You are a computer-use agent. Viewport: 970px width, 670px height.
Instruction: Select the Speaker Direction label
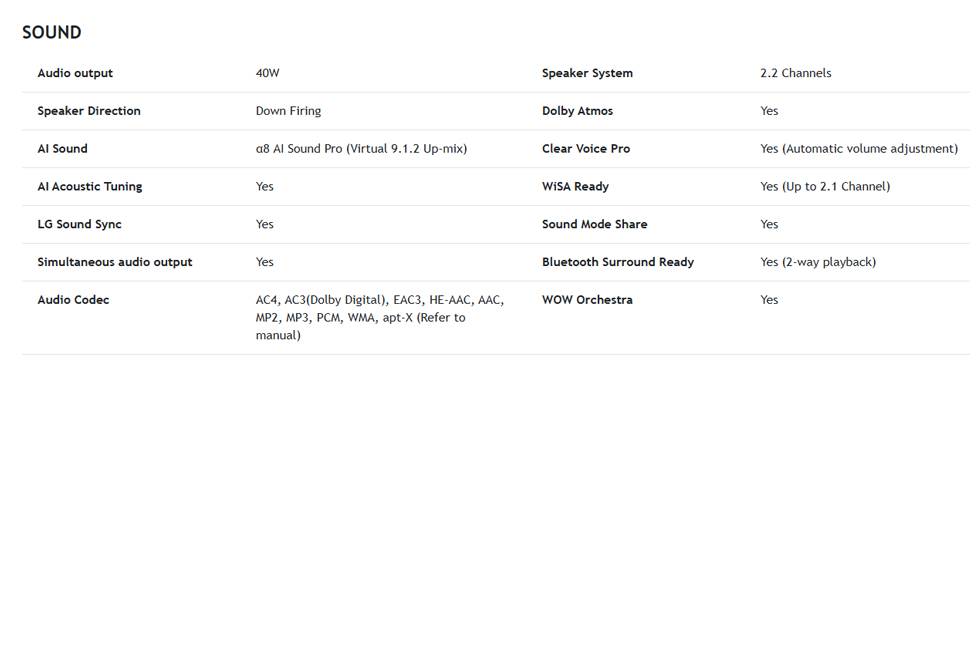(x=88, y=111)
